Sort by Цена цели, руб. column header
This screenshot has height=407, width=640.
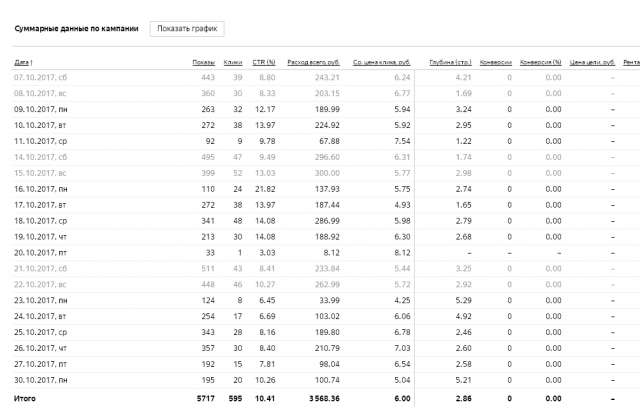[592, 62]
